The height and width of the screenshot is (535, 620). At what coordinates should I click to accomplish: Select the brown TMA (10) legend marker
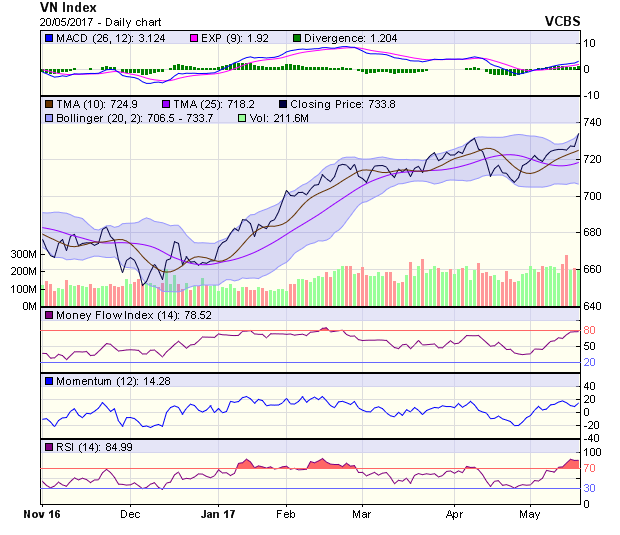49,103
